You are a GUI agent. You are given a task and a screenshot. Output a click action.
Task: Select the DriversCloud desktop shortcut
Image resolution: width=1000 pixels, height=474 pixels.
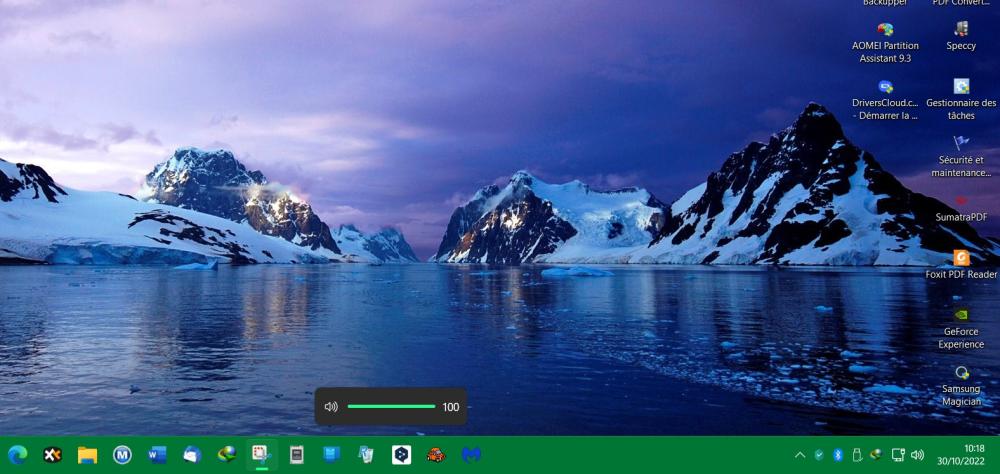click(885, 100)
